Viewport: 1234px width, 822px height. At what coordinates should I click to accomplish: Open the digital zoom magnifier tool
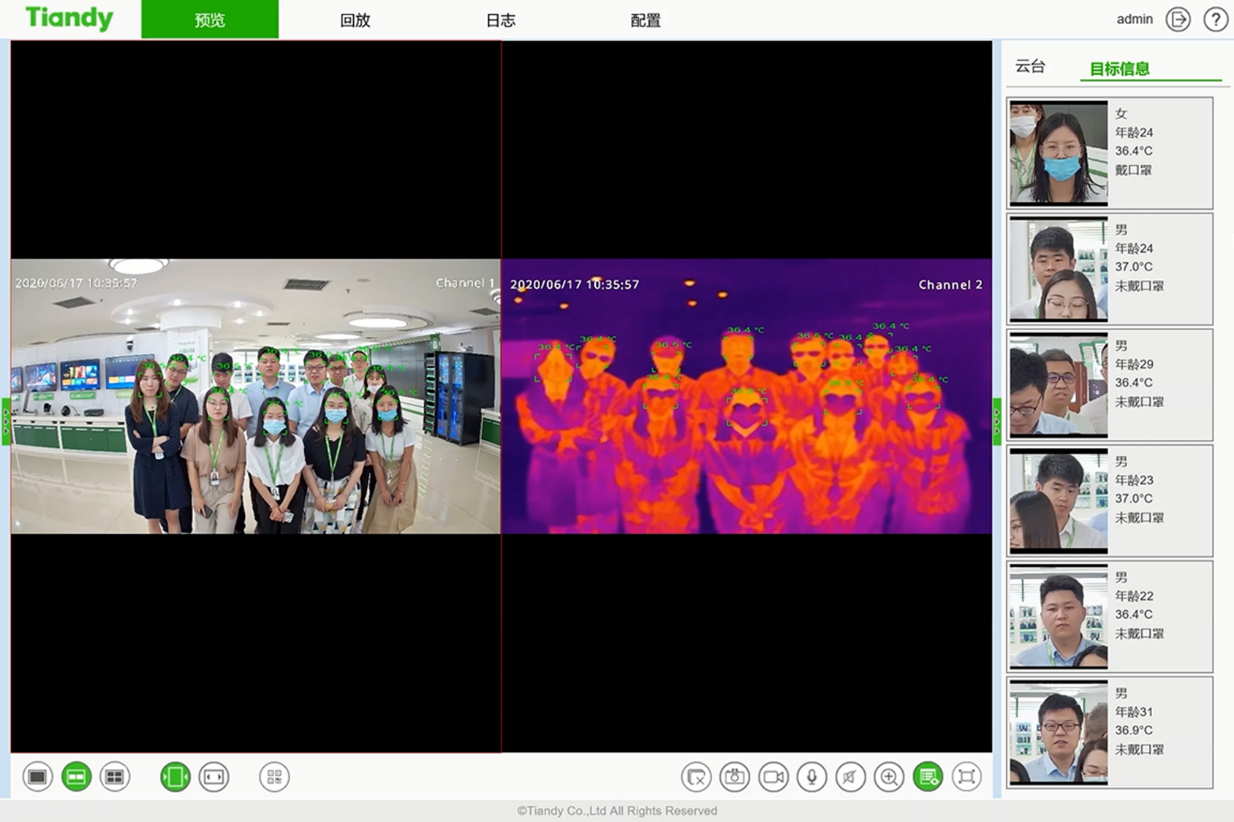coord(889,777)
